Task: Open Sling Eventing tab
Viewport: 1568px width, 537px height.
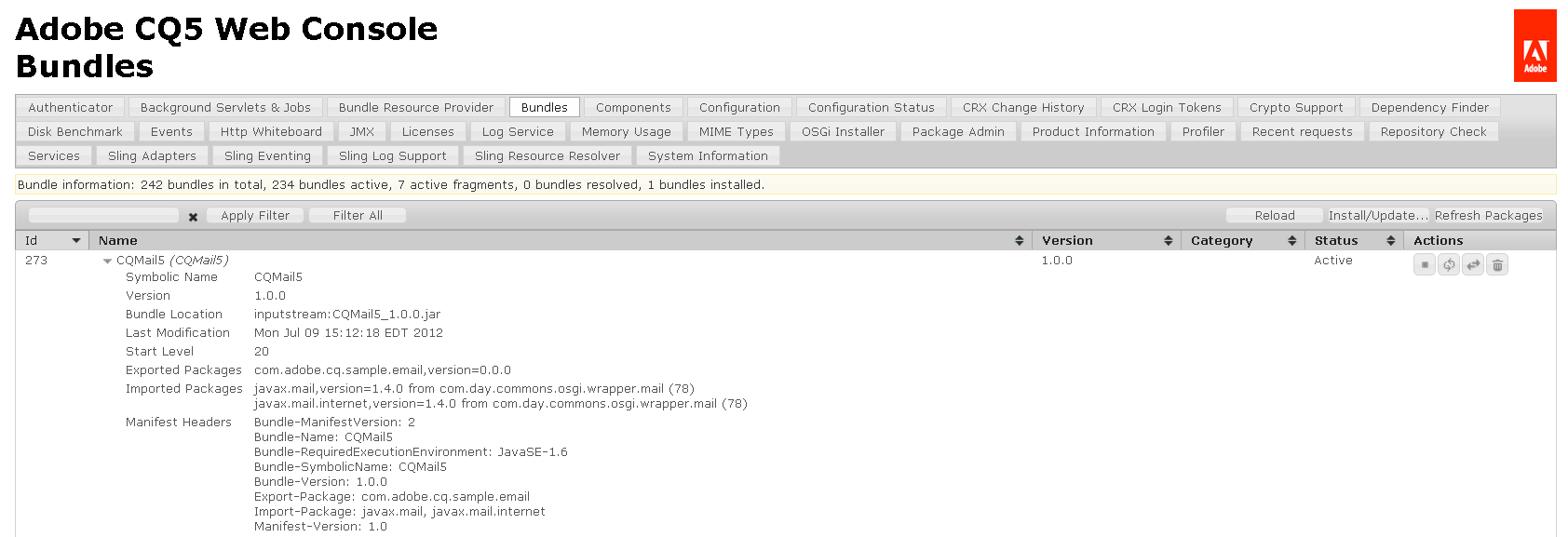Action: tap(267, 155)
